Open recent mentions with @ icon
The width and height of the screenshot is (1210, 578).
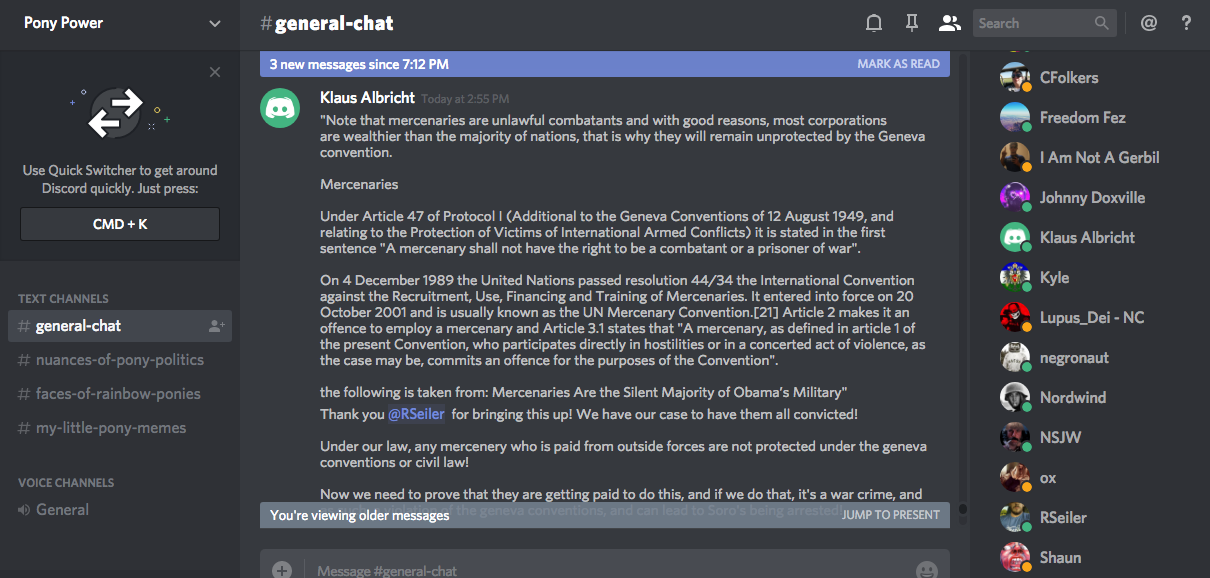(1149, 23)
